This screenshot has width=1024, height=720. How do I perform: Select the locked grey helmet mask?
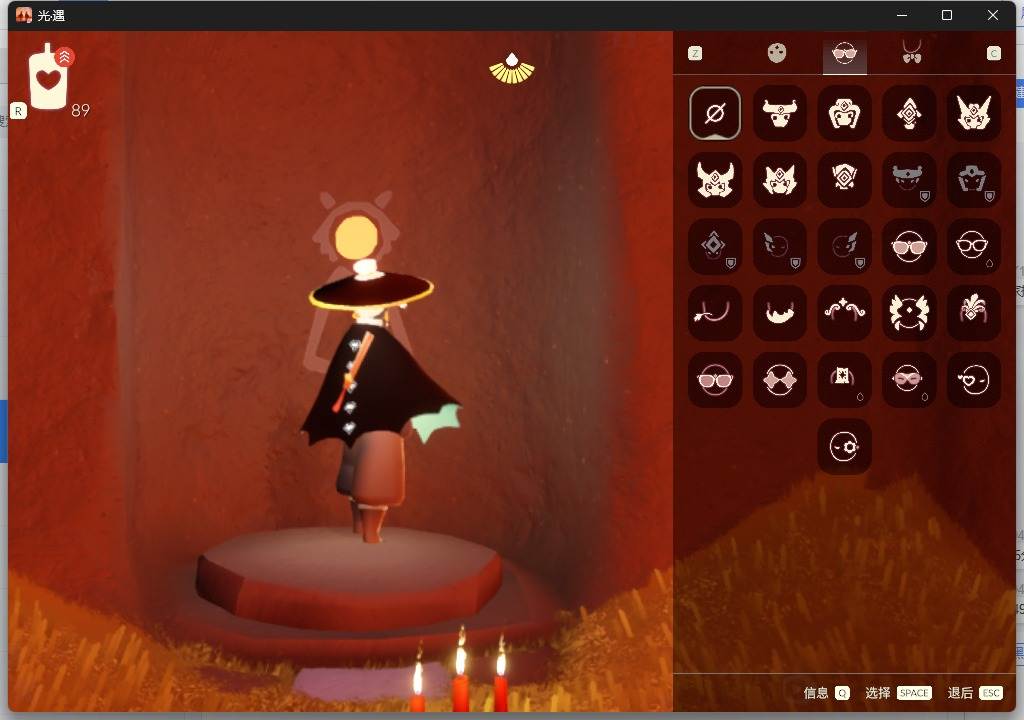click(x=974, y=180)
